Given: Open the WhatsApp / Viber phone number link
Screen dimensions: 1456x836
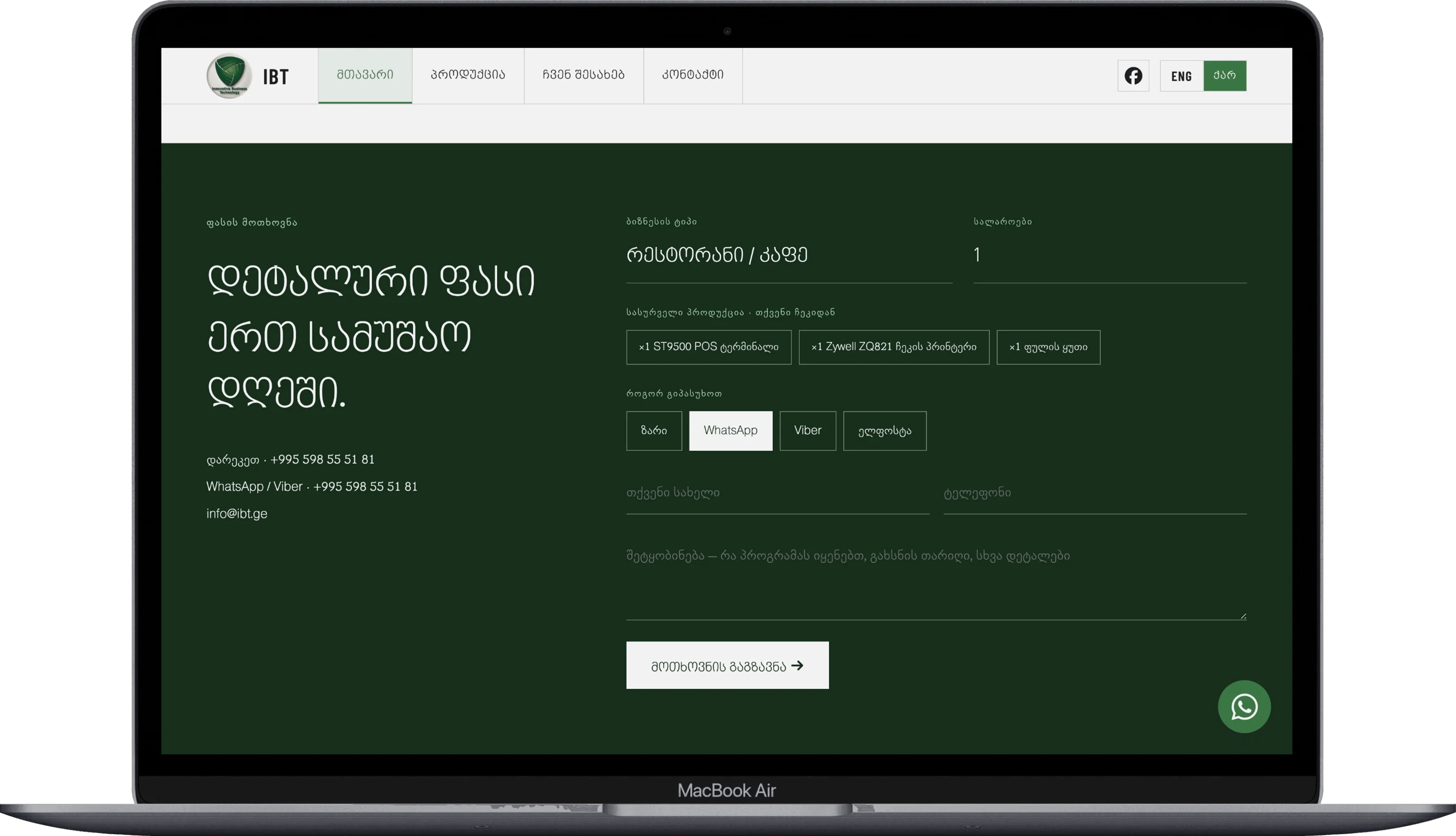Looking at the screenshot, I should point(312,487).
